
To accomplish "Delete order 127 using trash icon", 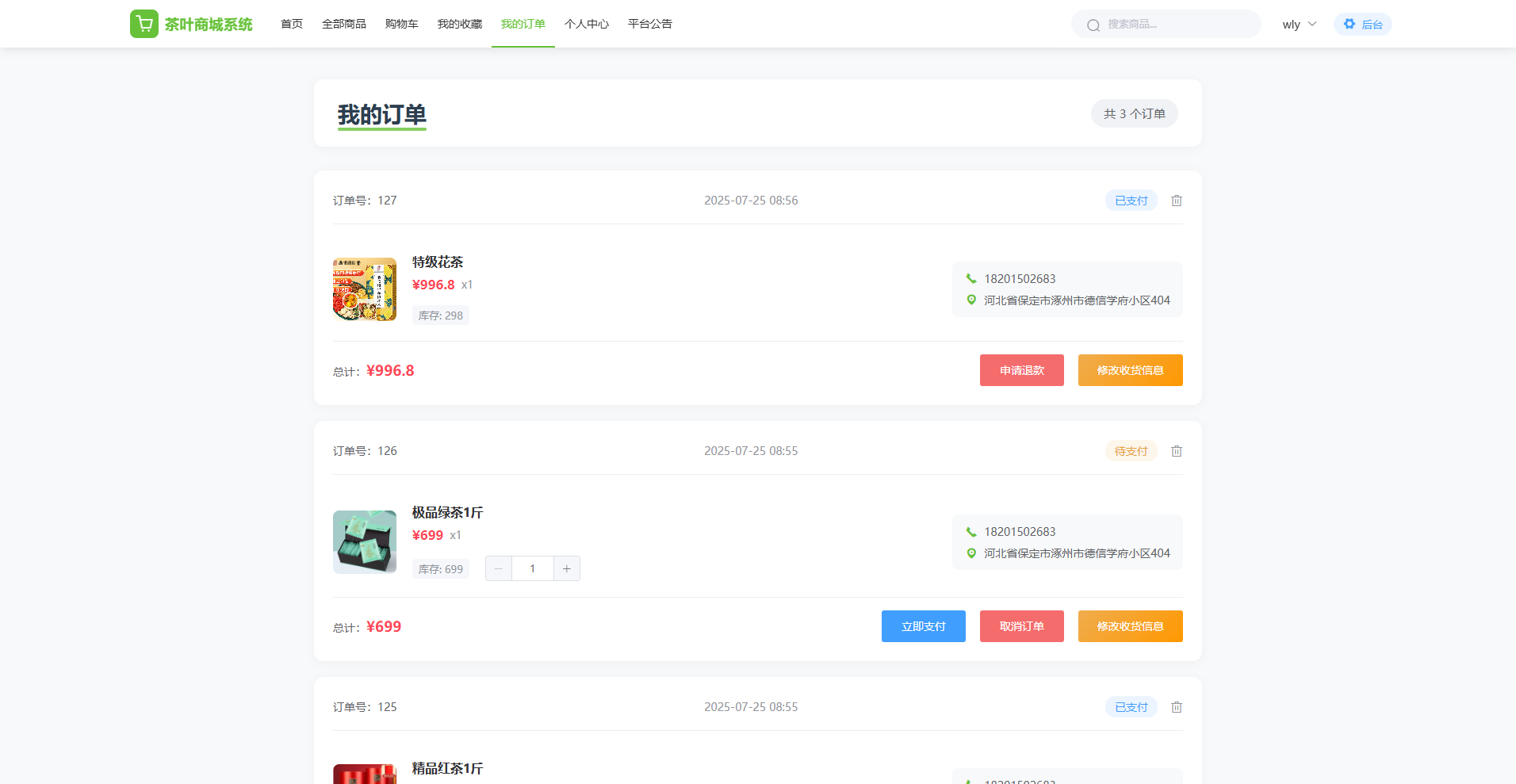I will [x=1177, y=201].
